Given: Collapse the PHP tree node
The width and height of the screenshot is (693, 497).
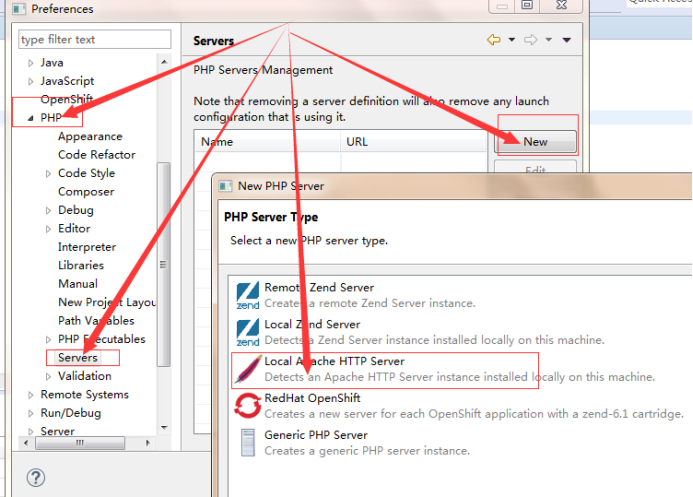Looking at the screenshot, I should [30, 118].
